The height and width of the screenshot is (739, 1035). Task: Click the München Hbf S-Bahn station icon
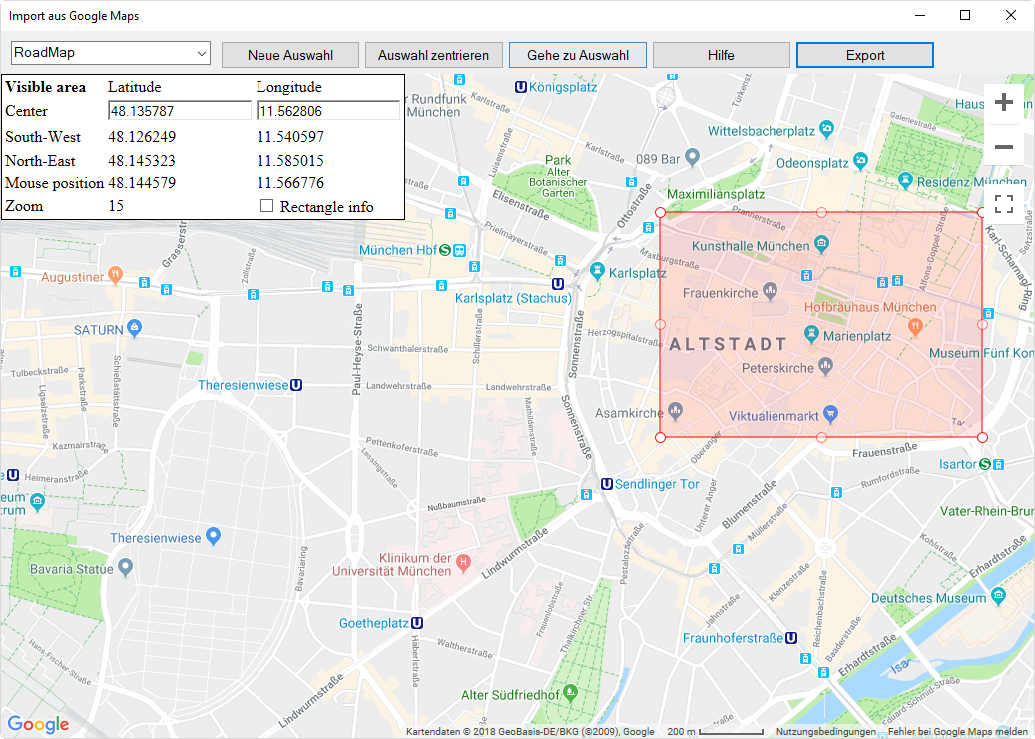445,250
